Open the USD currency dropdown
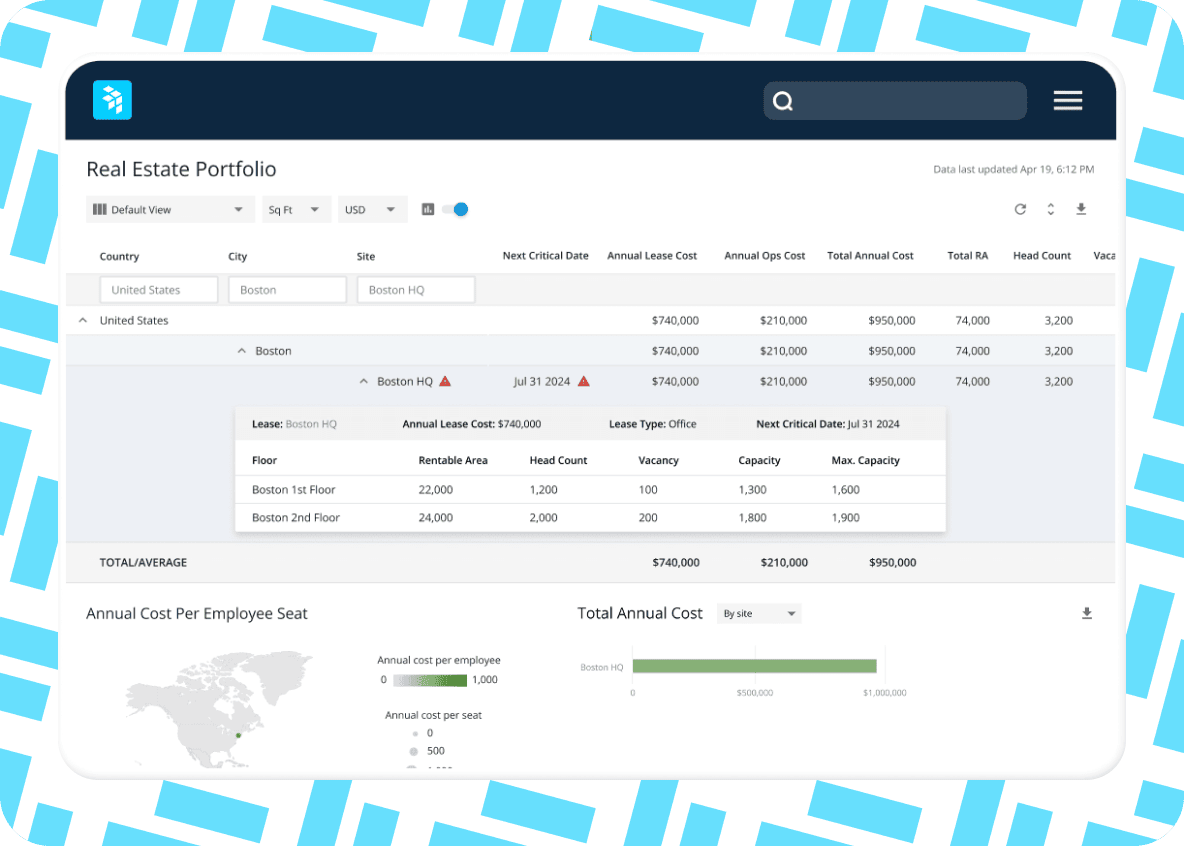 (372, 209)
